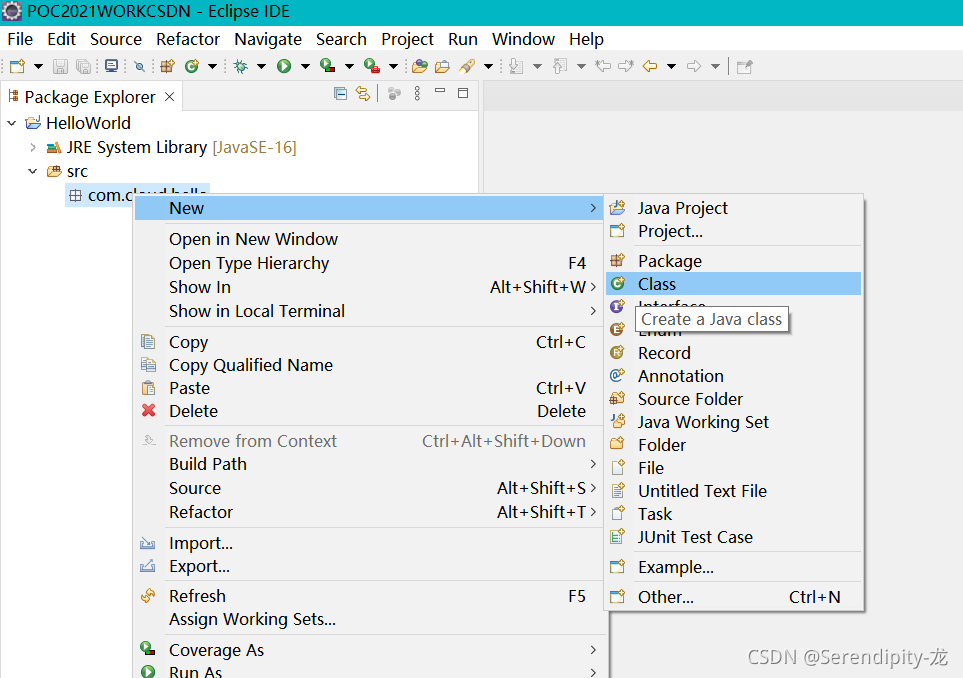This screenshot has height=678, width=963.
Task: Choose JUnit Test Case in submenu
Action: (733, 537)
